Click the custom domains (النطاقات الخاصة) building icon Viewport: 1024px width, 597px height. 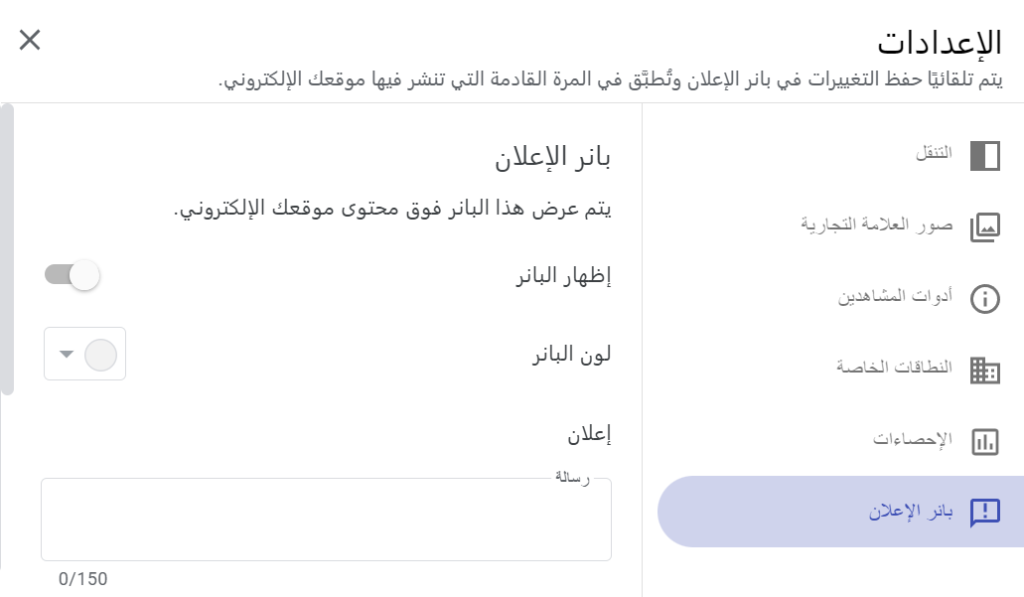pyautogui.click(x=985, y=370)
